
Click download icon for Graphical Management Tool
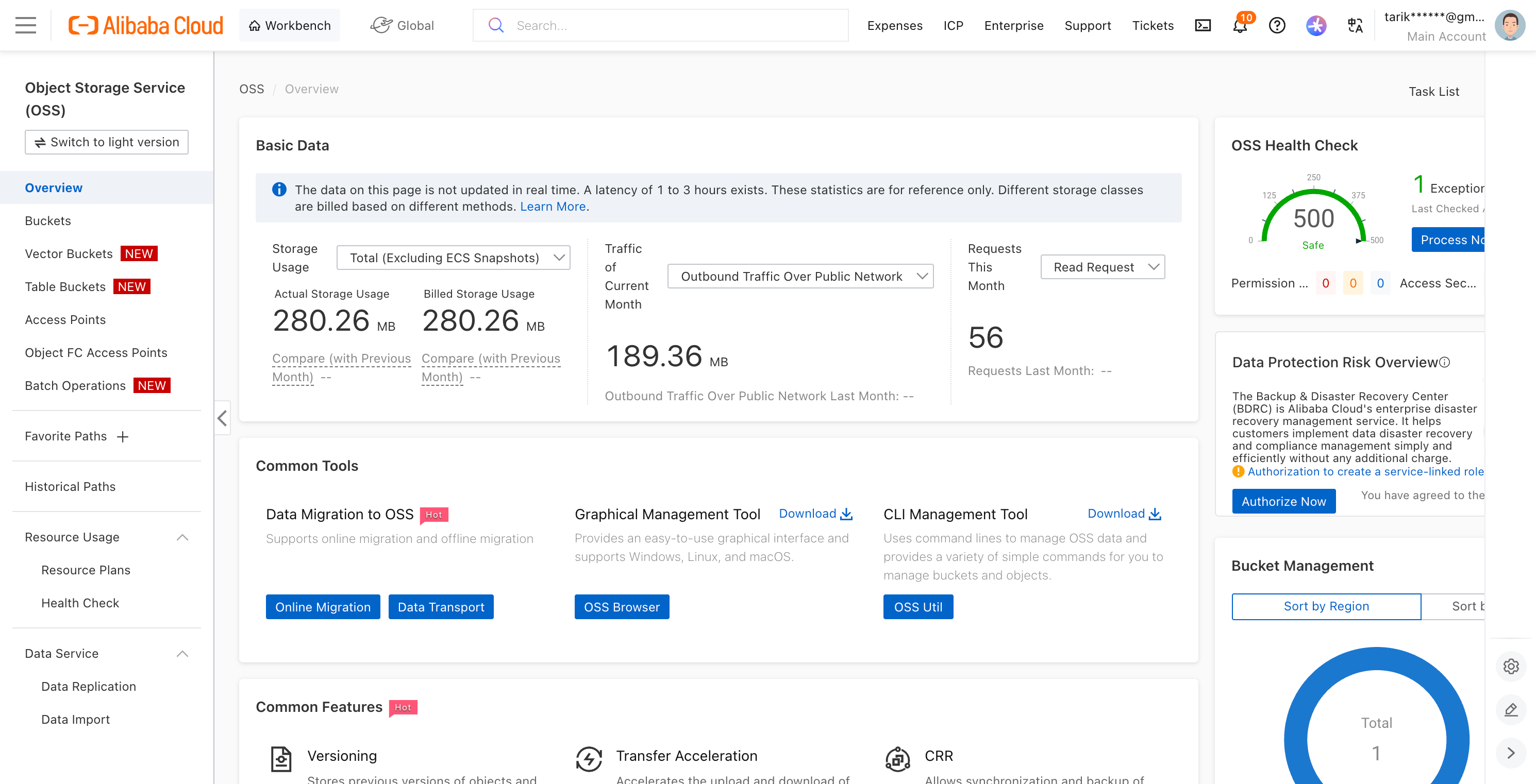pyautogui.click(x=846, y=514)
